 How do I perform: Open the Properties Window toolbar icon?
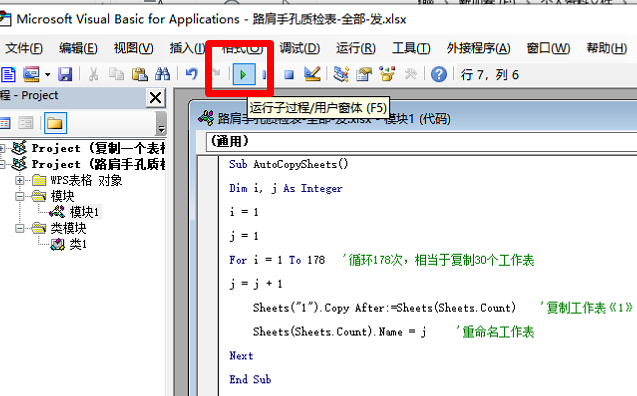(x=364, y=74)
